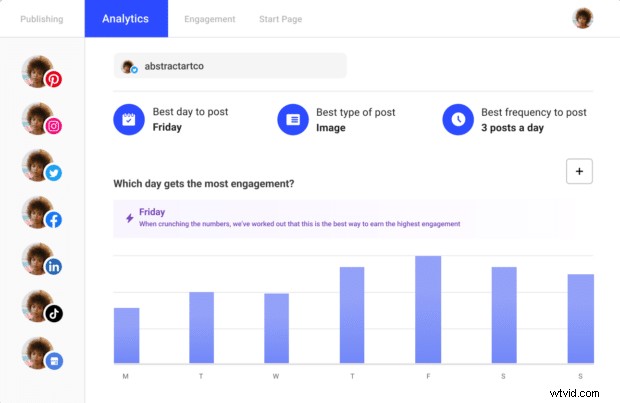
Task: Select the Thursday engagement bar
Action: coord(352,315)
